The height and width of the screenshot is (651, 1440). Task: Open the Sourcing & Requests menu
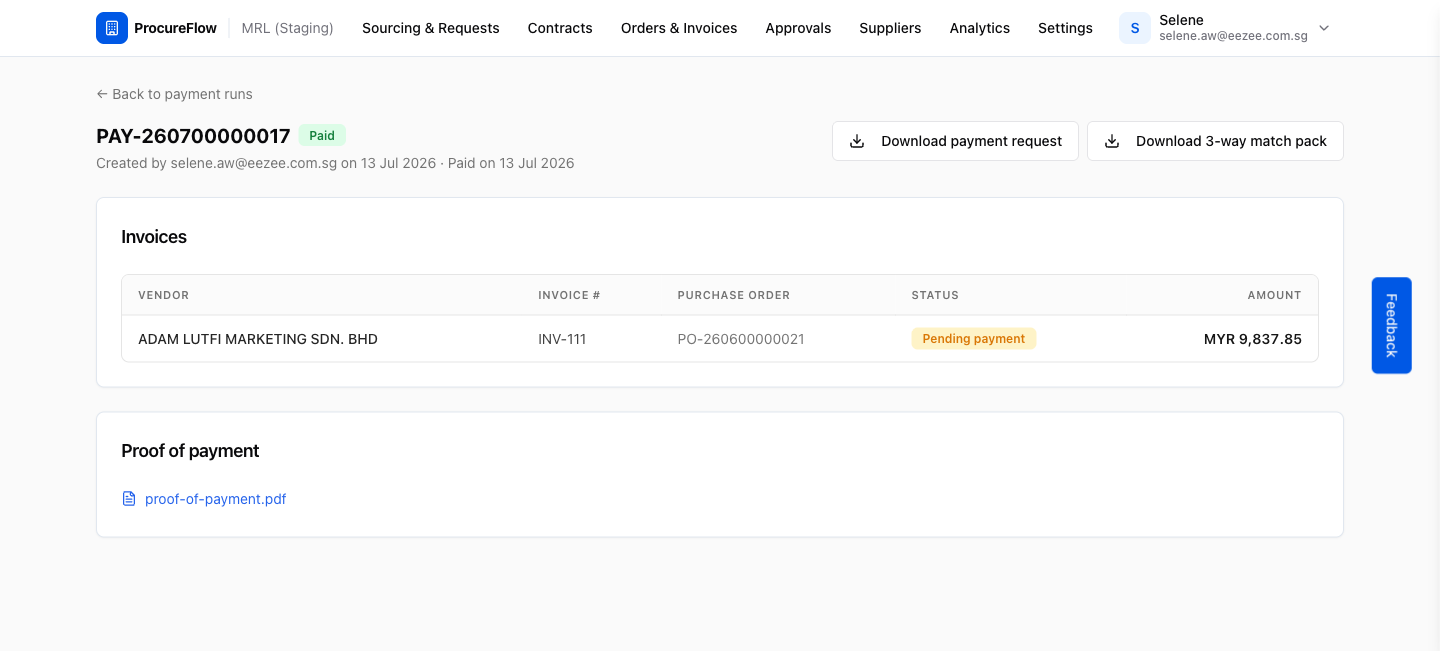[431, 28]
